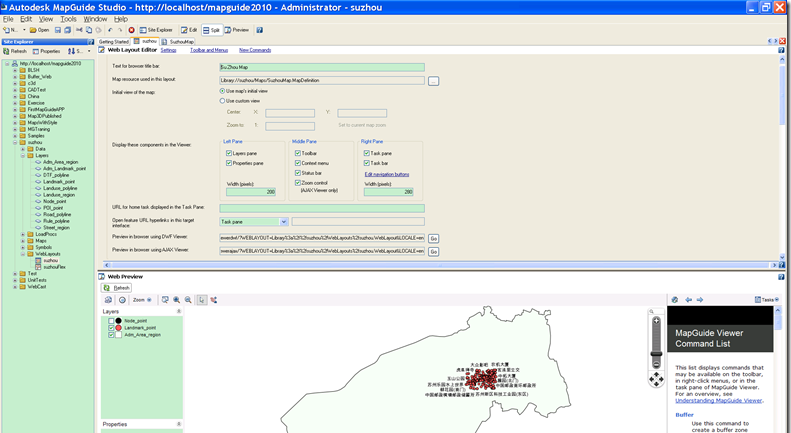Click the Zoom Out magnifier icon
This screenshot has height=433, width=791.
188,300
